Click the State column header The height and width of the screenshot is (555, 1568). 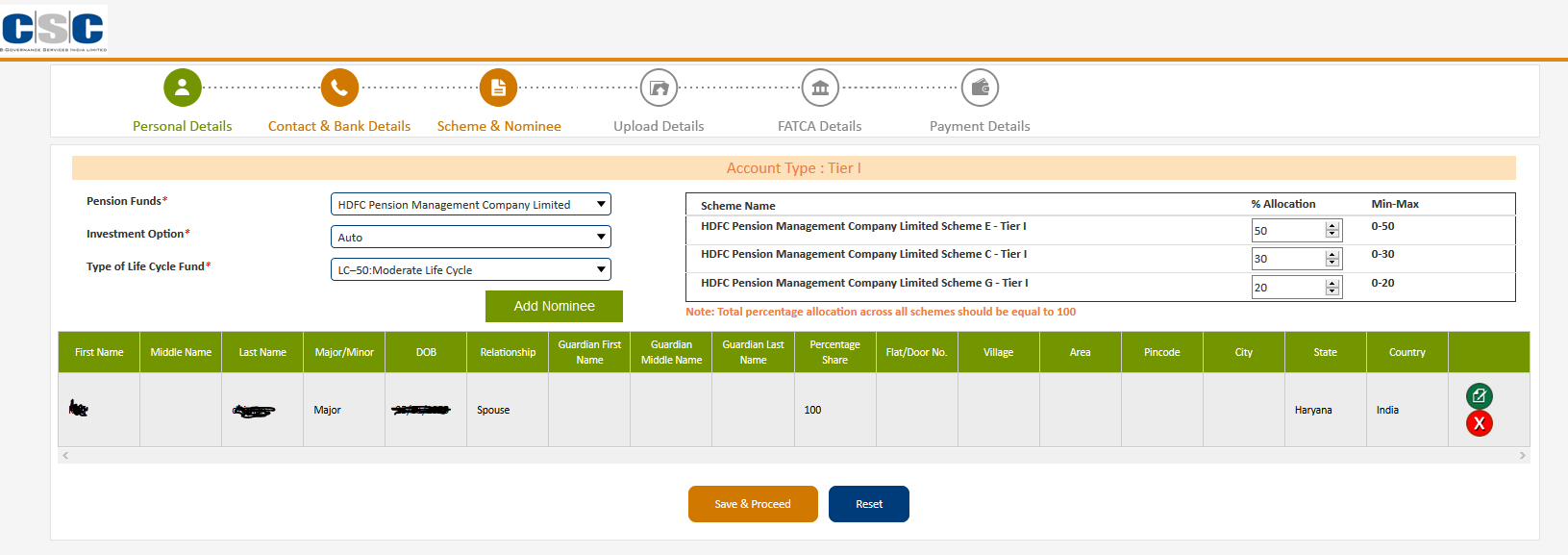pos(1326,352)
